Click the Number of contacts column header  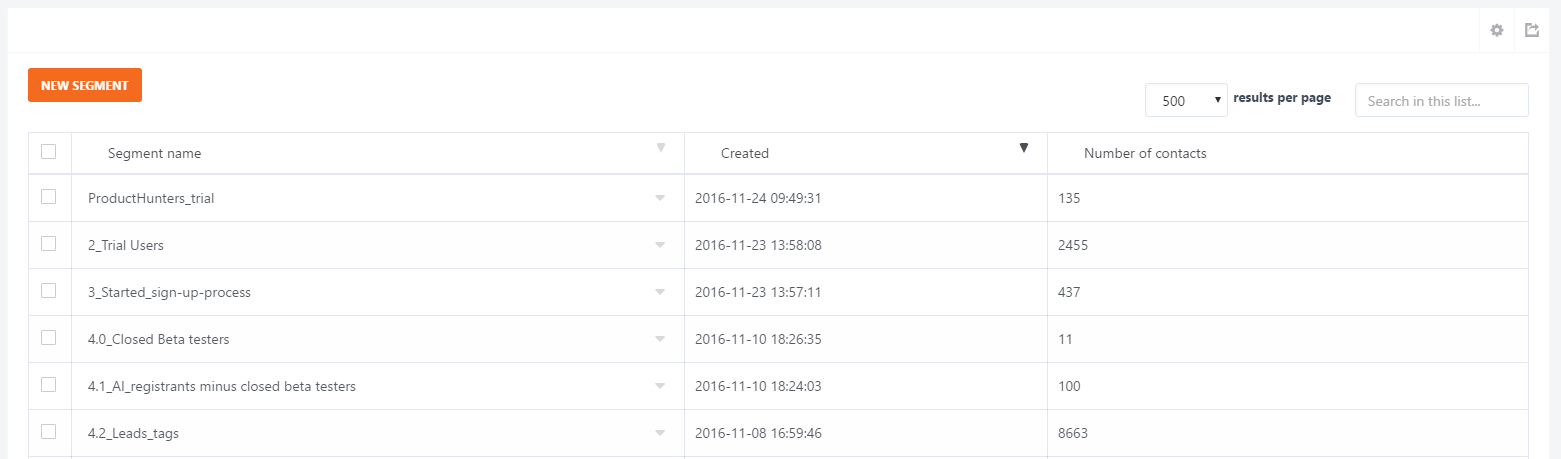coord(1145,153)
